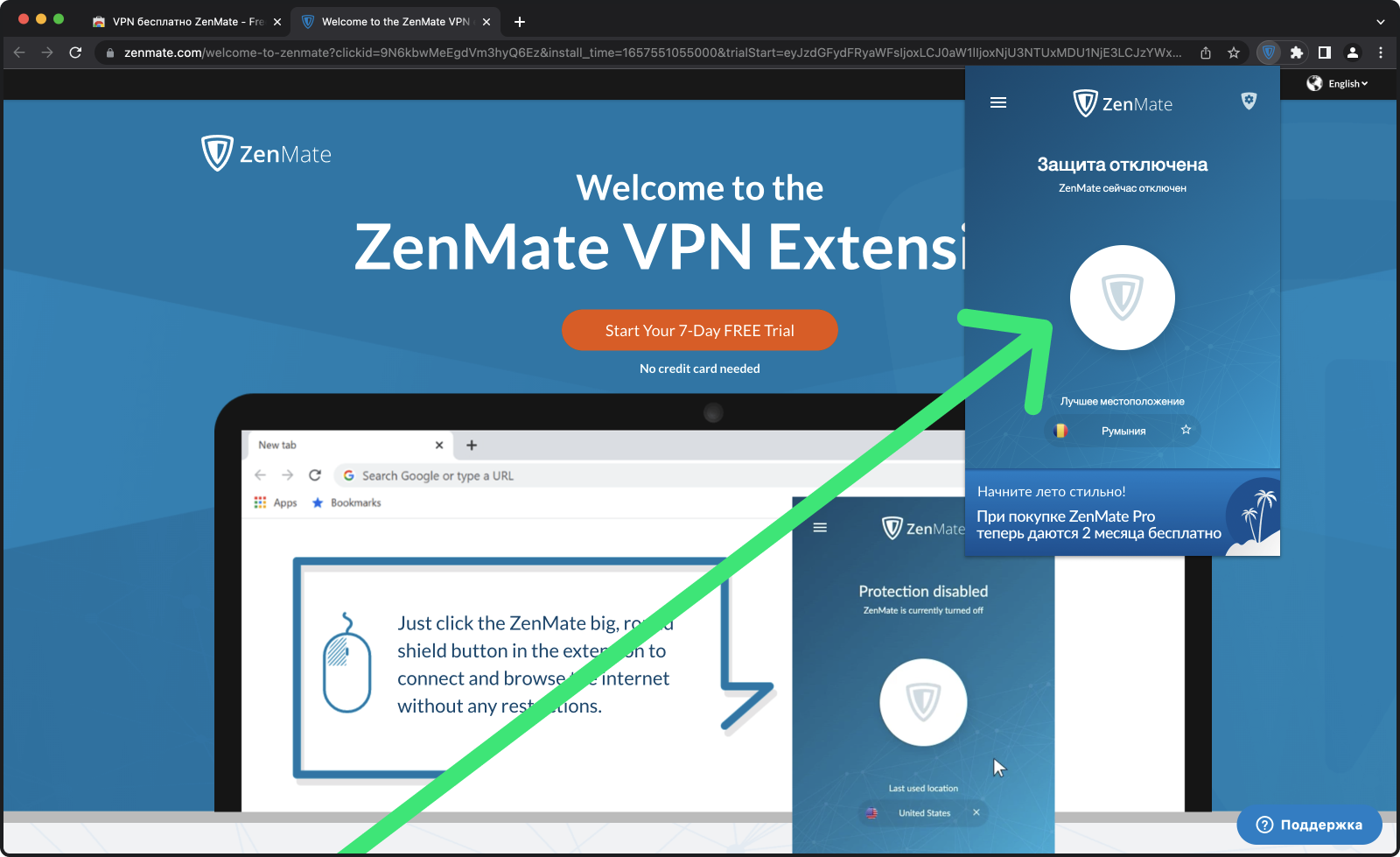Image resolution: width=1400 pixels, height=857 pixels.
Task: Click the round shield button in the laptop mockup
Action: (x=923, y=702)
